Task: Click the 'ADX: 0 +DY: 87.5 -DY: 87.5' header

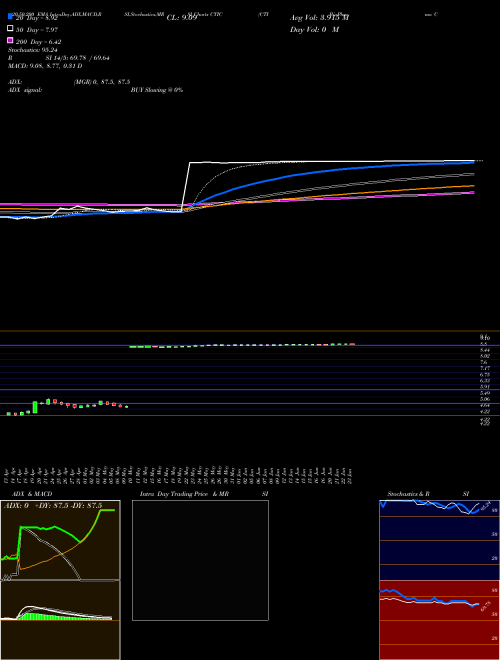Action: tap(53, 506)
